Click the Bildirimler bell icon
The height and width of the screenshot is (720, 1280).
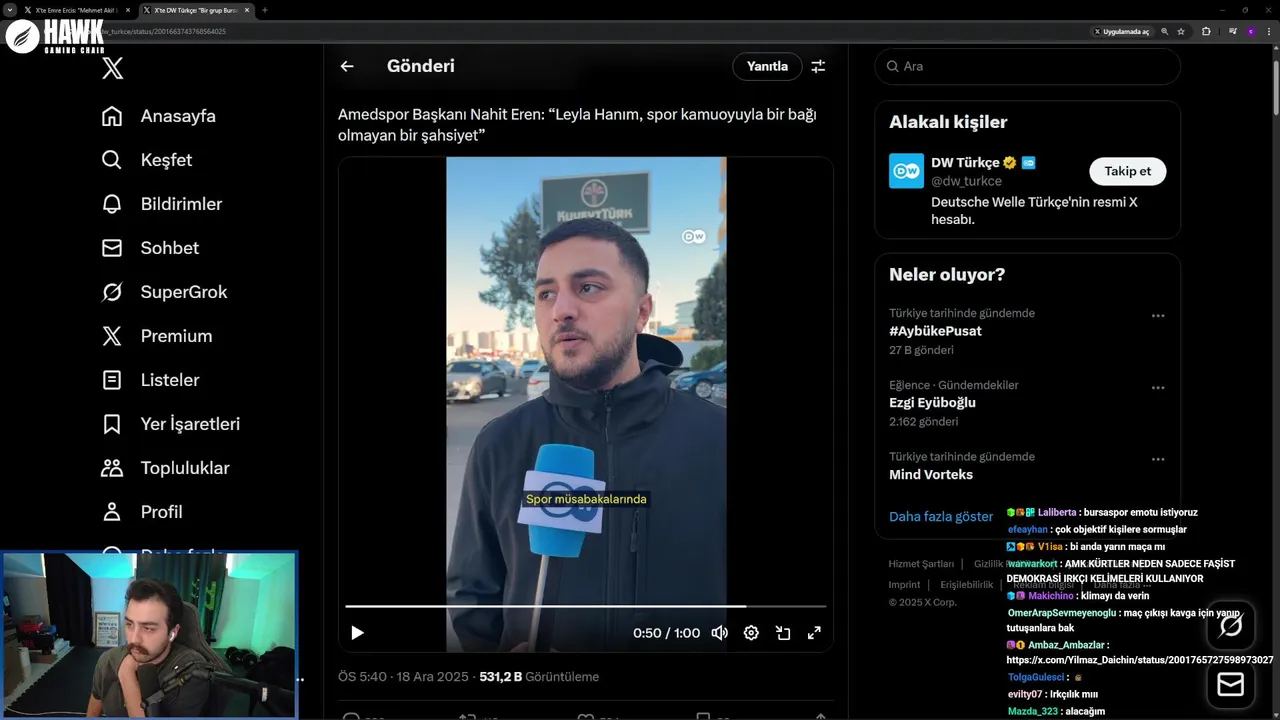point(112,204)
